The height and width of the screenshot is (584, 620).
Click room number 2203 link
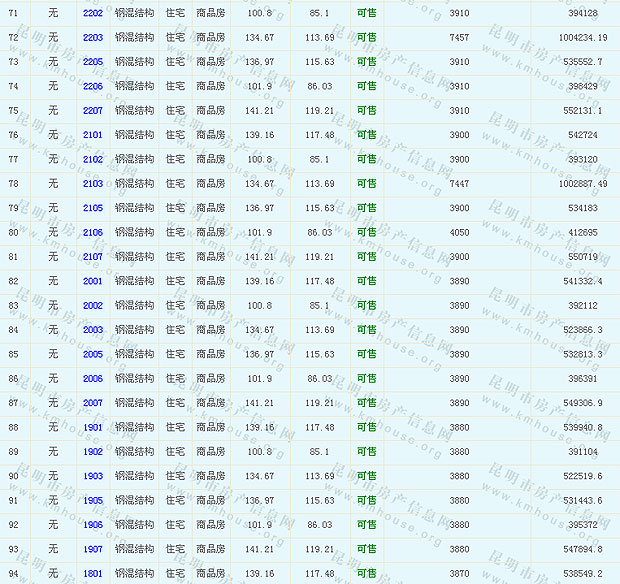click(93, 37)
